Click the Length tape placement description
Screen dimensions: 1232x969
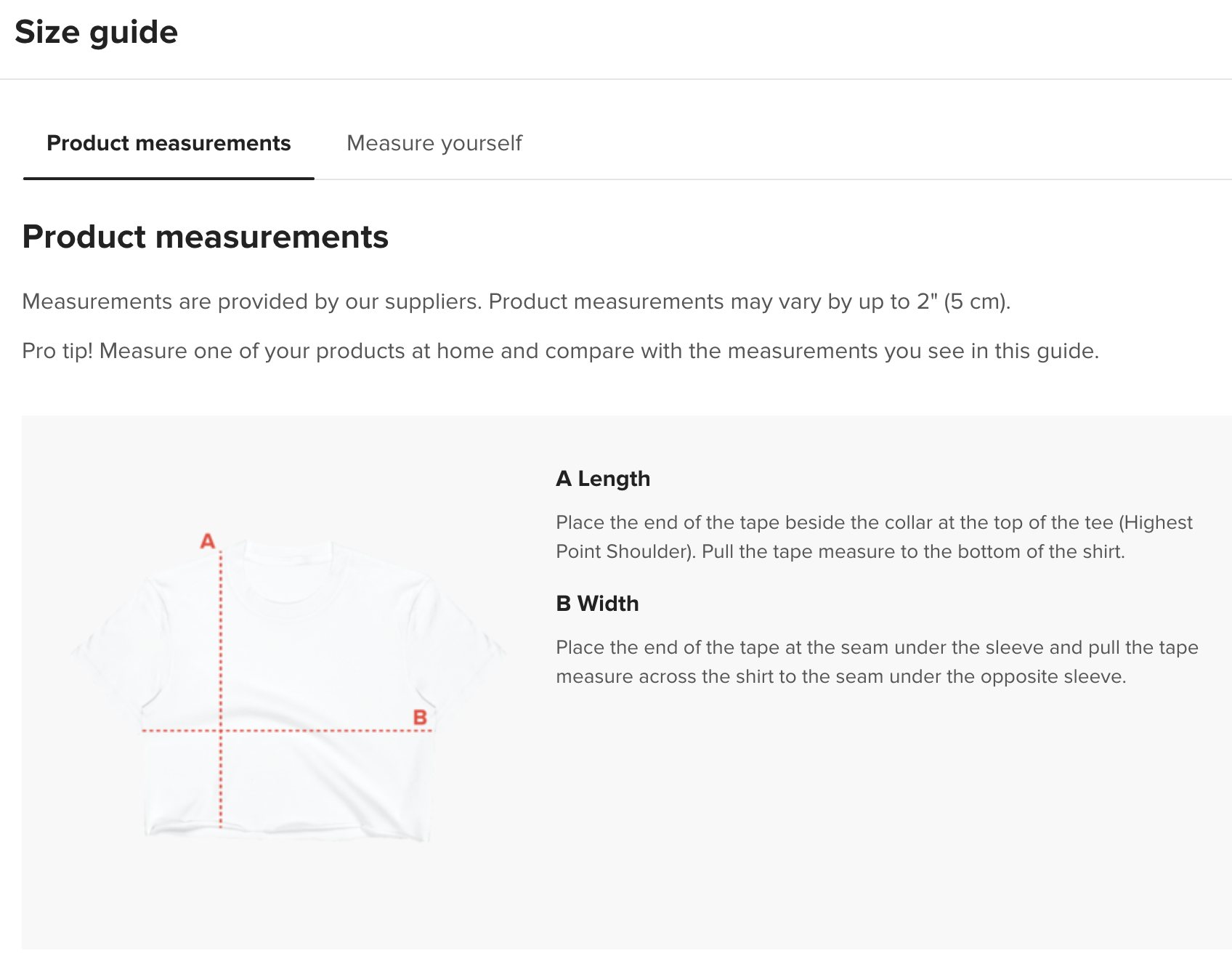coord(874,537)
